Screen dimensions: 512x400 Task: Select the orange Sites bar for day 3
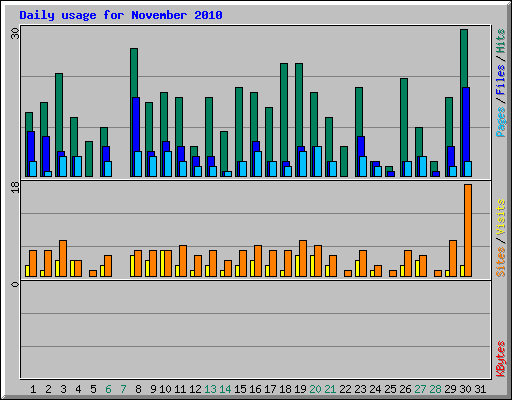63,258
